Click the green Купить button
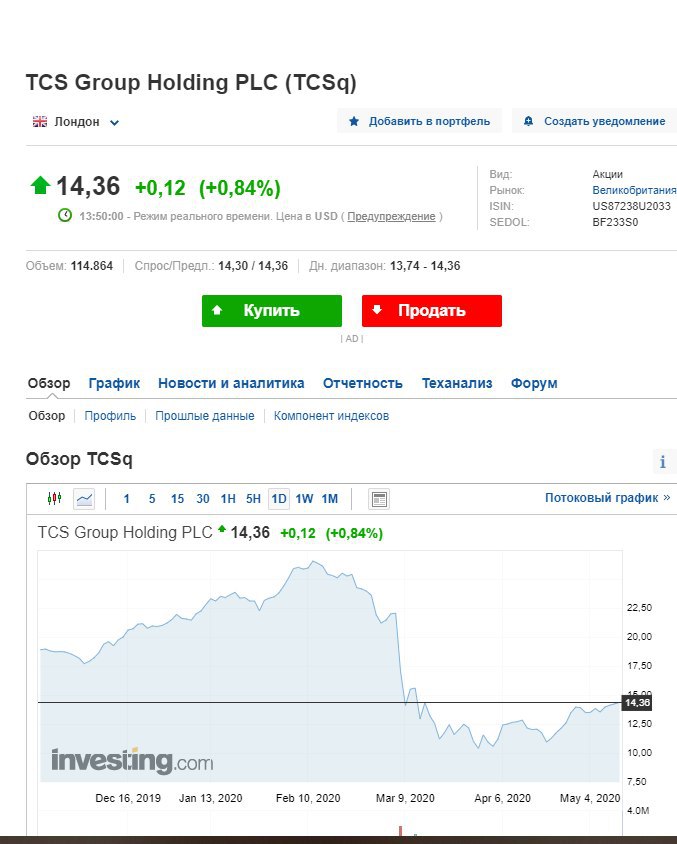Viewport: 677px width, 844px height. pos(272,311)
